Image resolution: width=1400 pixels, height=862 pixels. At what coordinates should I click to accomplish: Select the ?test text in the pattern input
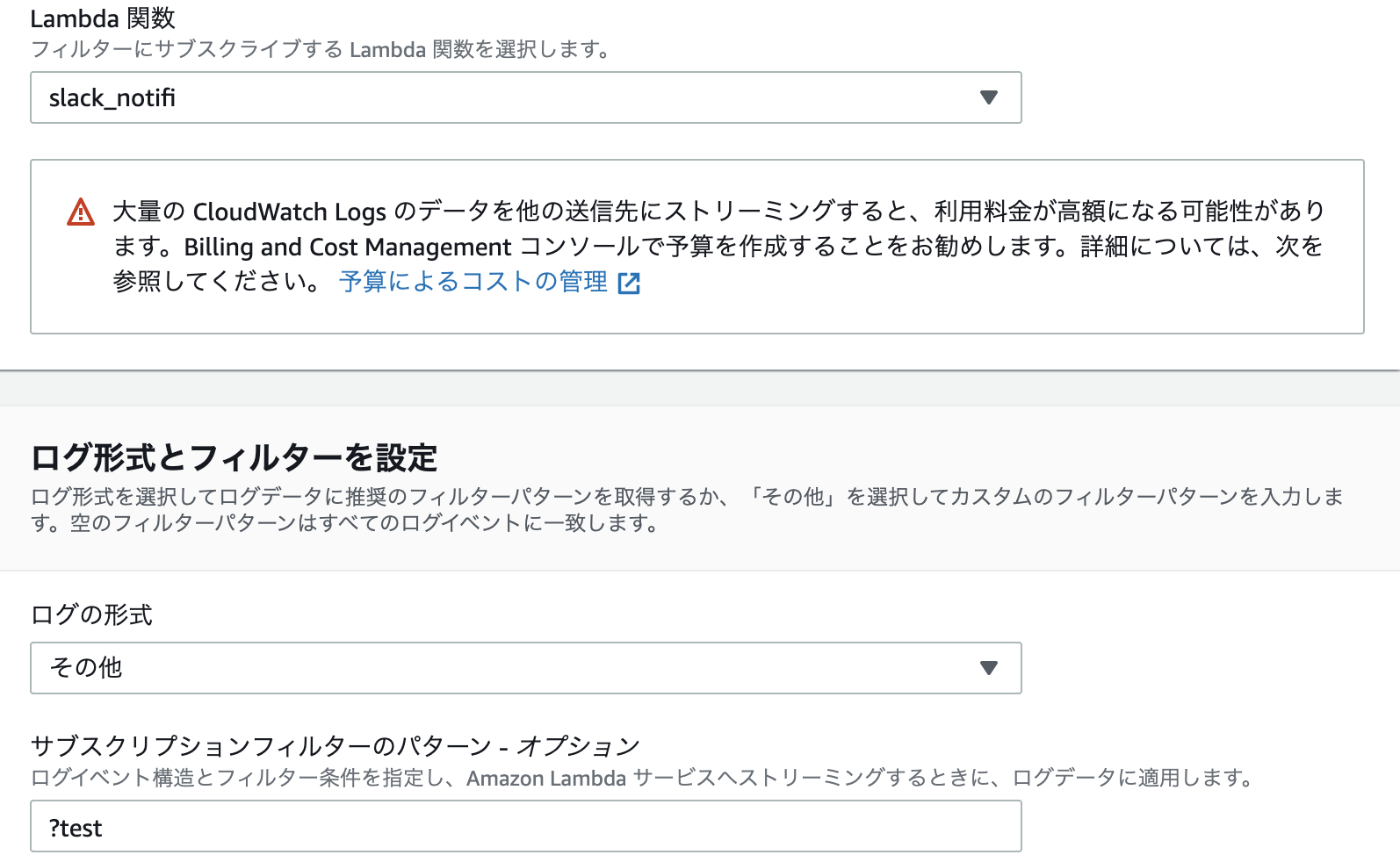[76, 826]
